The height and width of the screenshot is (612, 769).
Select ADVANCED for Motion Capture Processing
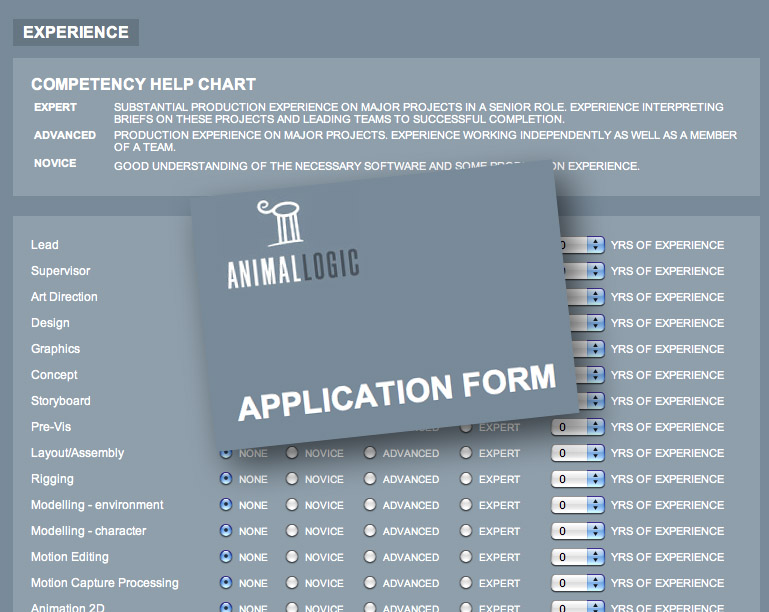370,583
